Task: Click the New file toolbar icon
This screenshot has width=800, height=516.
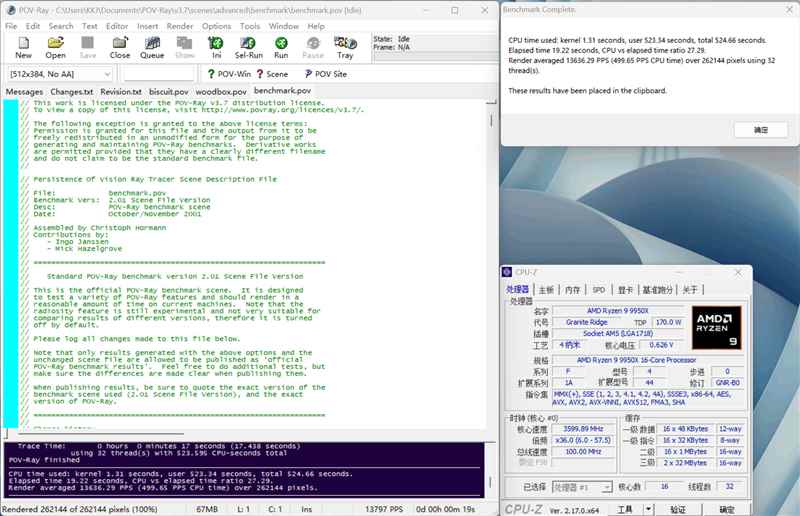Action: [x=24, y=46]
